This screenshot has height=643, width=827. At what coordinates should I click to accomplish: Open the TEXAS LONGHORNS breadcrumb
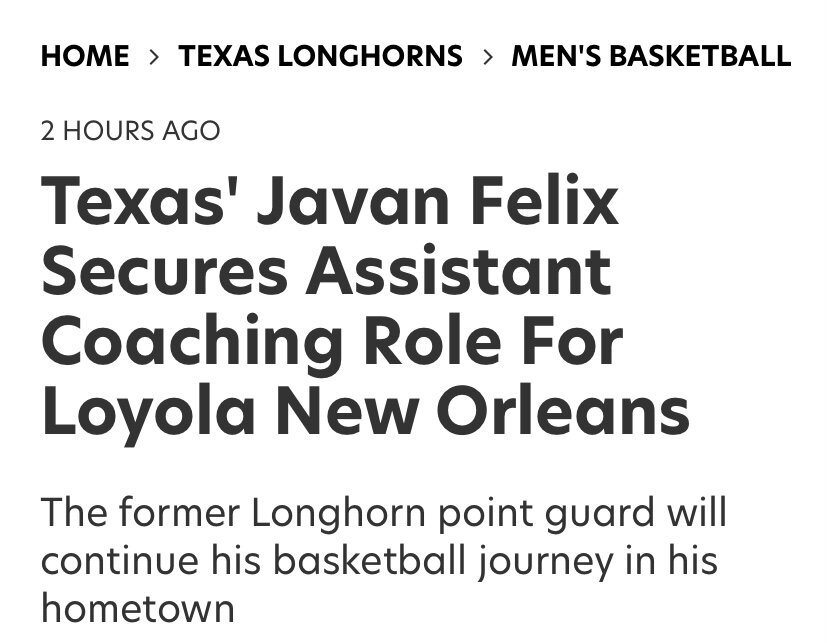[x=320, y=55]
